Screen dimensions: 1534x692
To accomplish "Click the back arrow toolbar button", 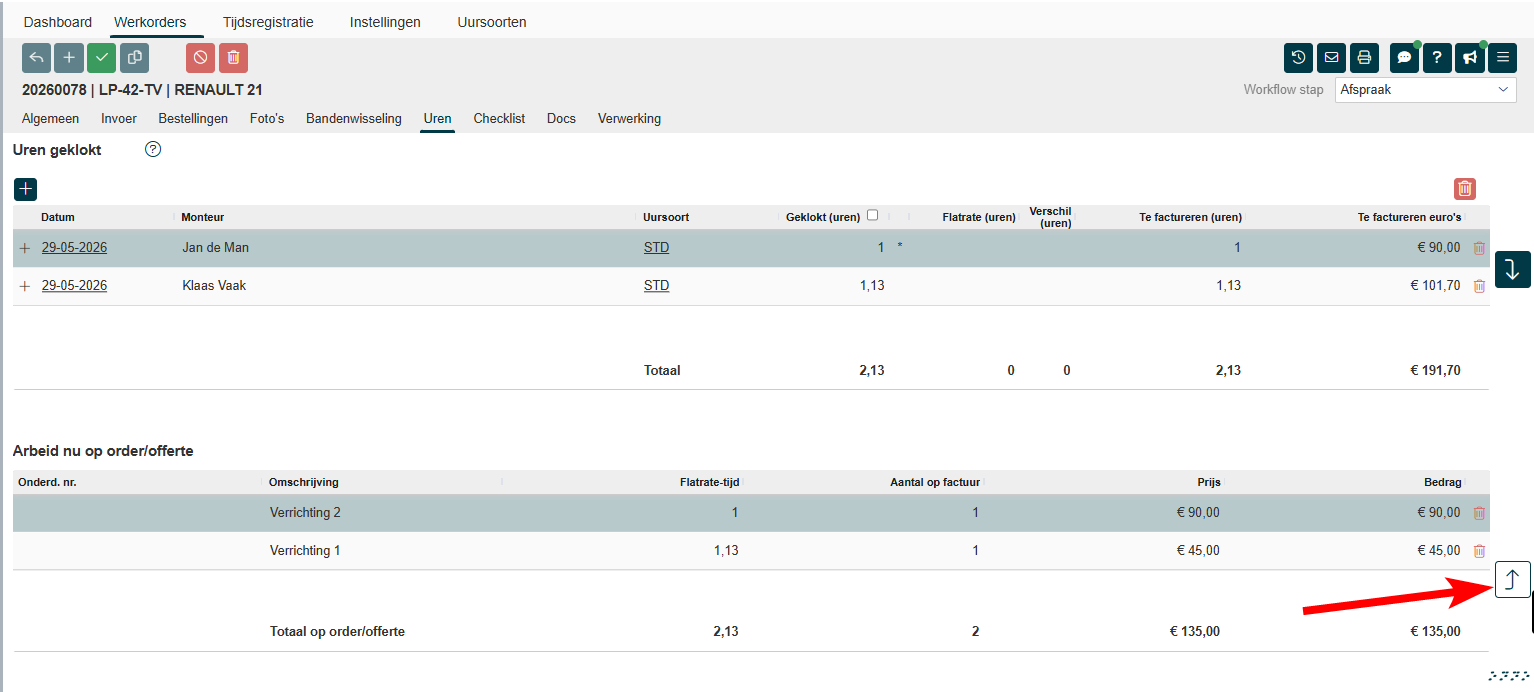I will [x=36, y=58].
